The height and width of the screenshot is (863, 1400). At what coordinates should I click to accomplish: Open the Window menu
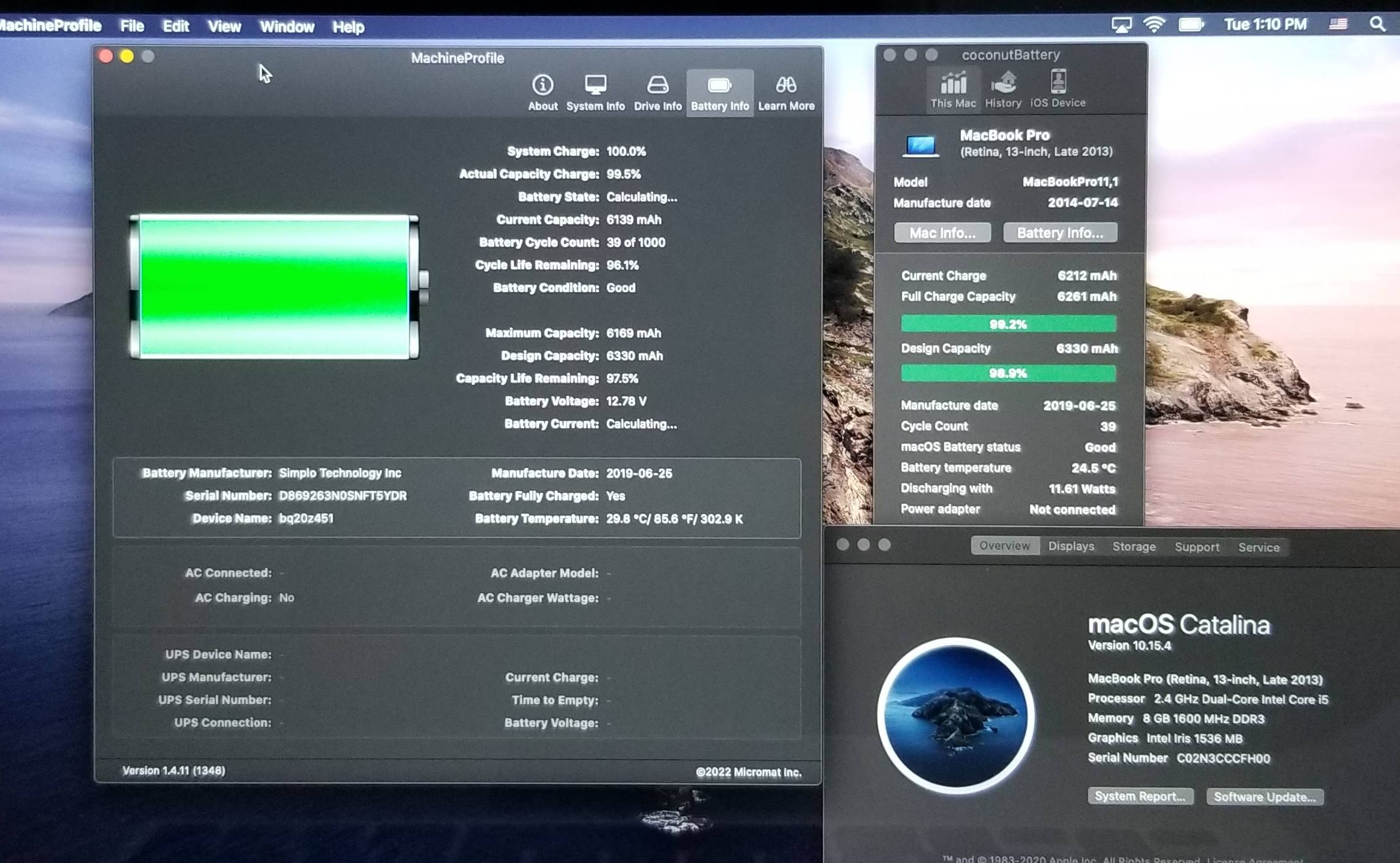[287, 27]
